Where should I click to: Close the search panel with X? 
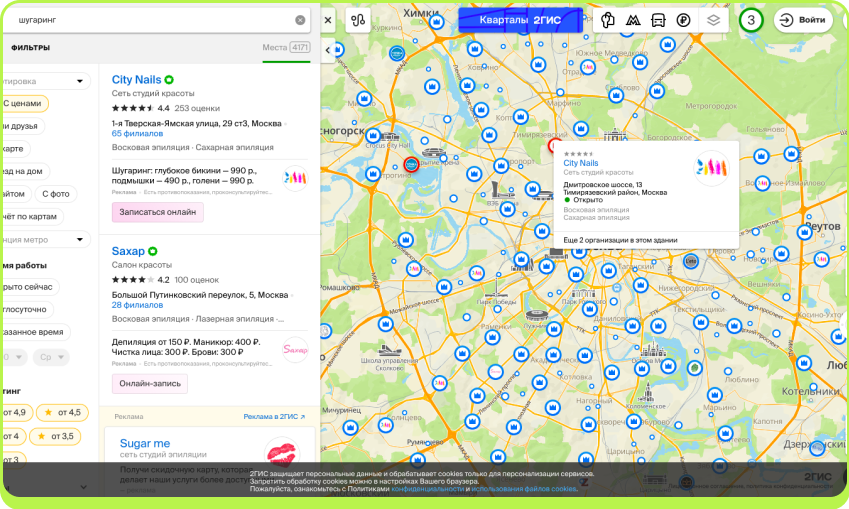328,20
